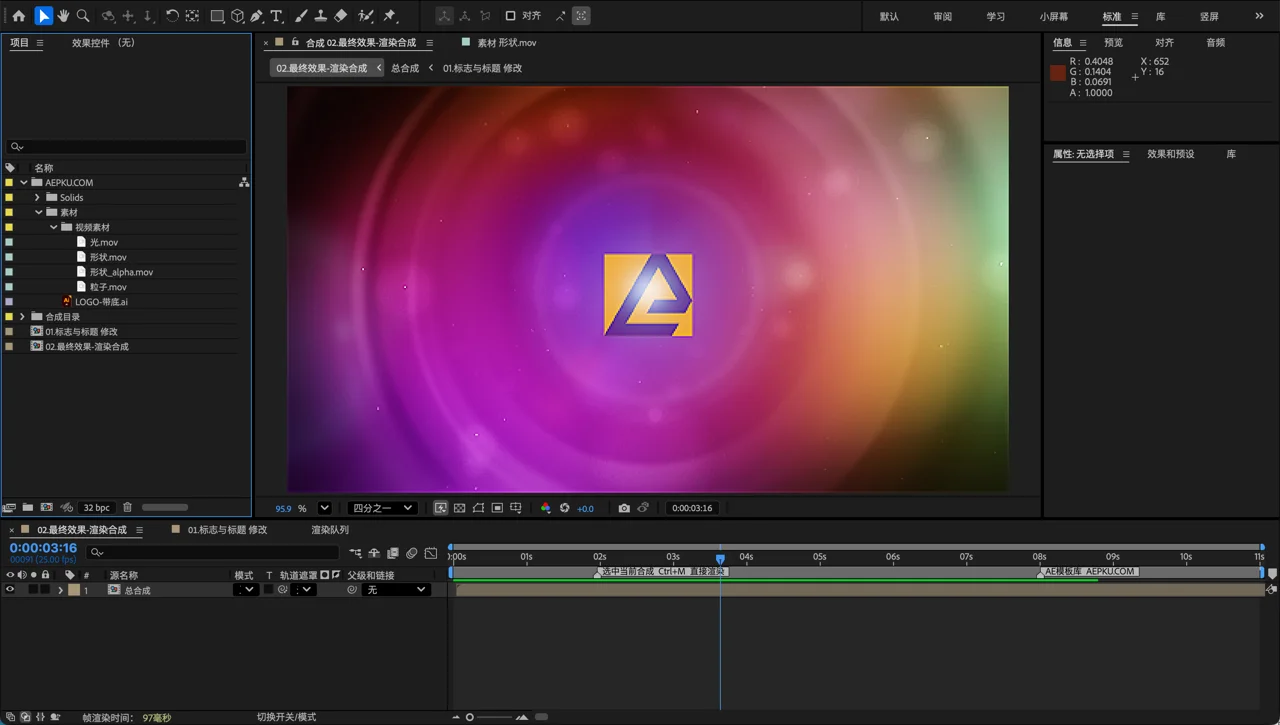Open the 效果控件 panel tab
This screenshot has width=1280, height=725.
[103, 42]
